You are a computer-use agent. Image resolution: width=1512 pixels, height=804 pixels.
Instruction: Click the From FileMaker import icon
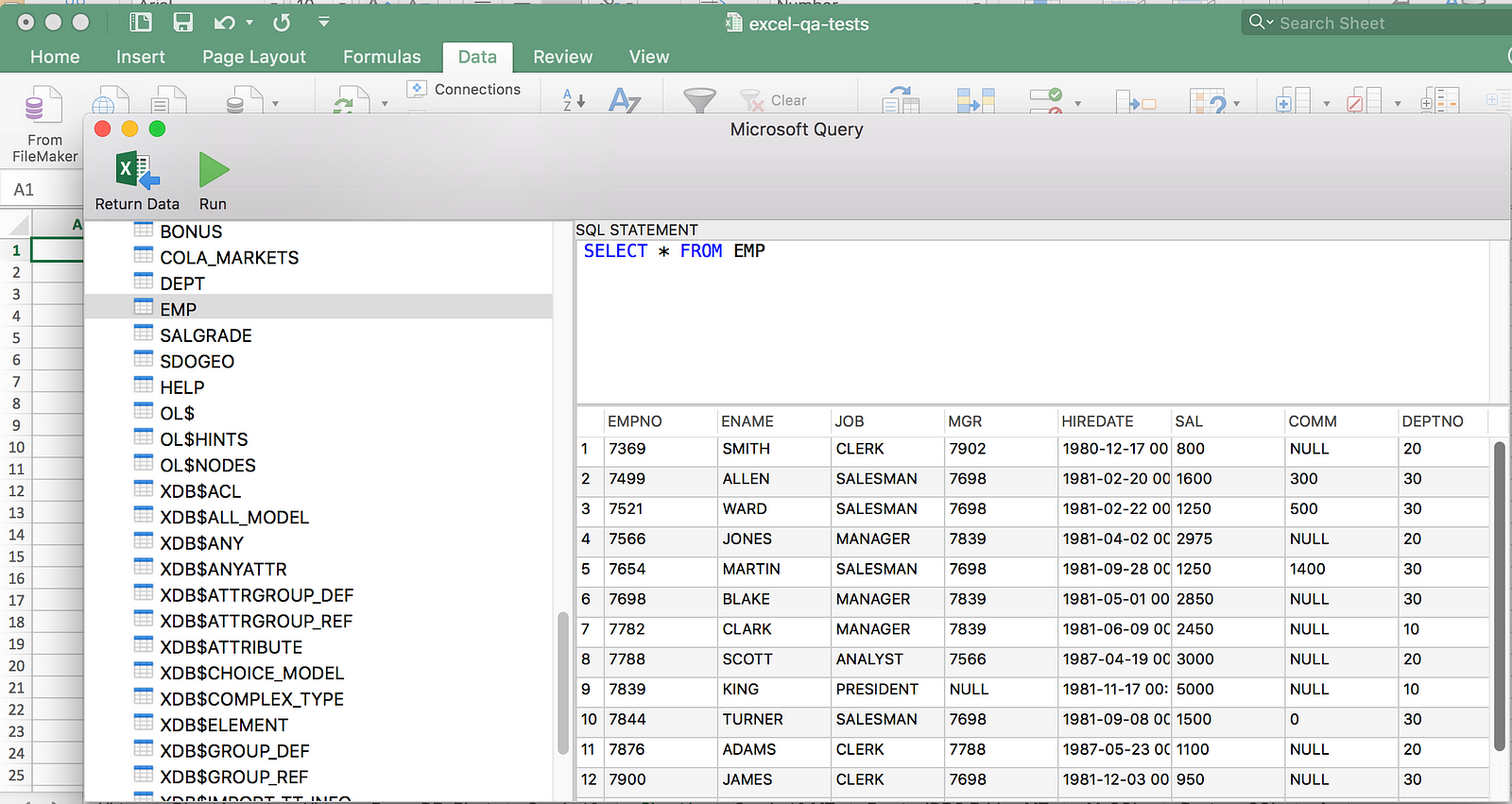point(43,104)
